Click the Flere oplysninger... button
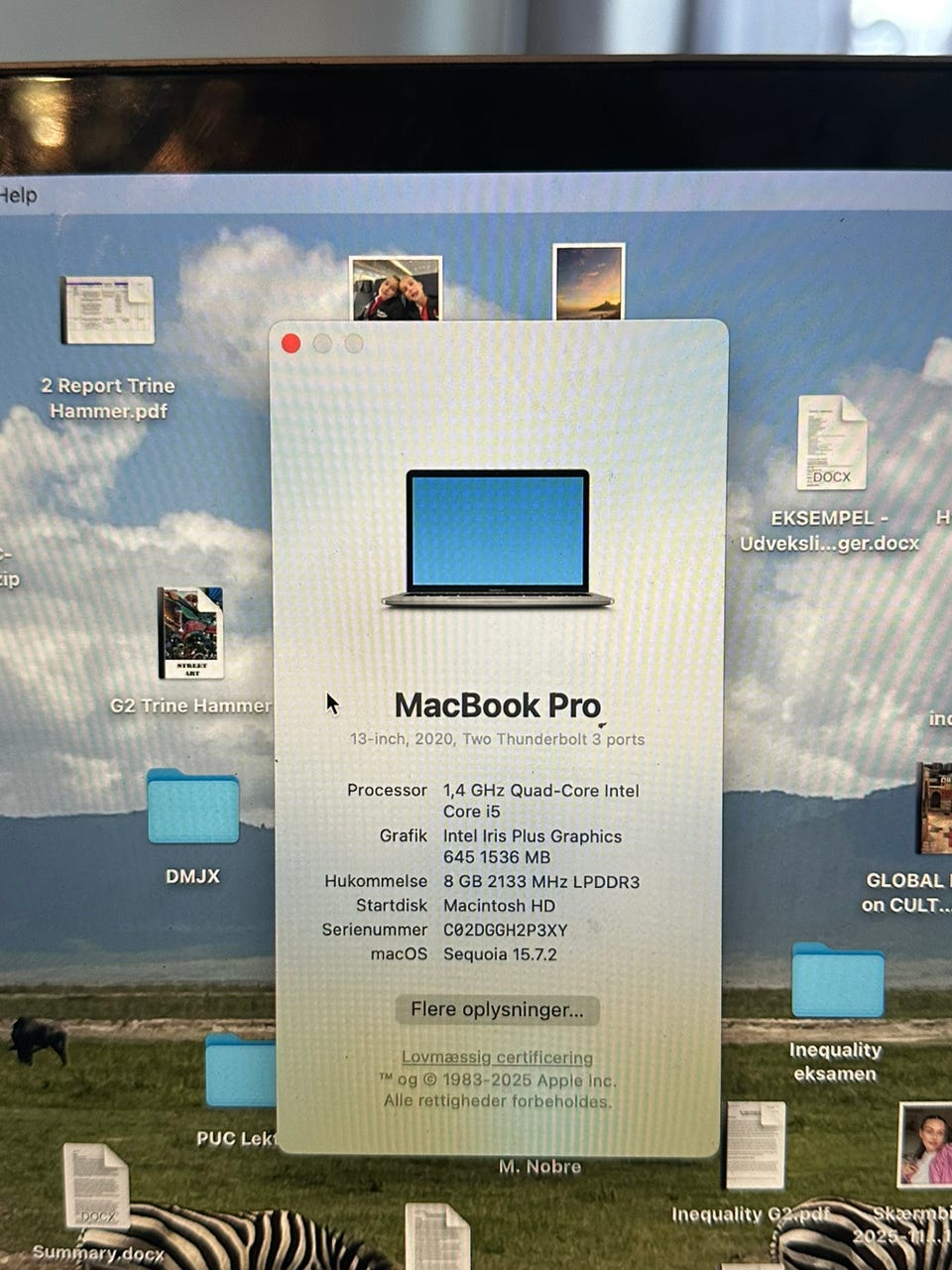Image resolution: width=952 pixels, height=1270 pixels. tap(497, 1010)
